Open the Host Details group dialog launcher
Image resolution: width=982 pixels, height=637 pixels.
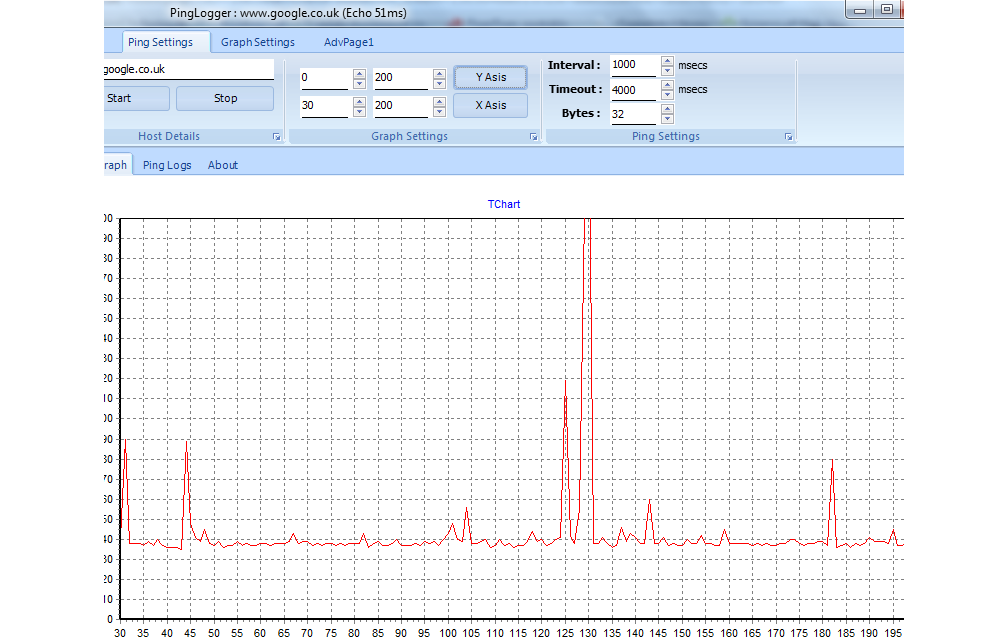coord(276,137)
